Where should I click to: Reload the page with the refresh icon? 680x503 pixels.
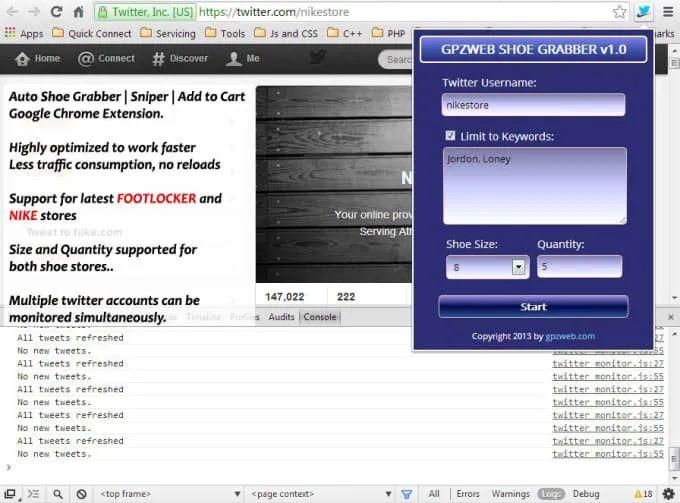(x=56, y=12)
